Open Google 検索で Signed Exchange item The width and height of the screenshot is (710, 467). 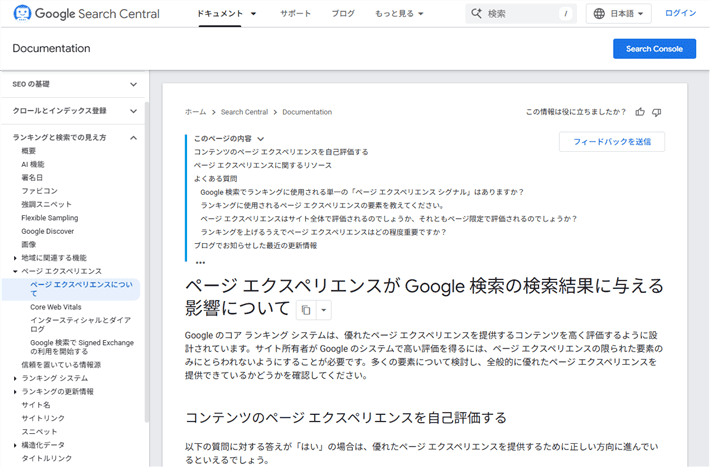point(82,347)
